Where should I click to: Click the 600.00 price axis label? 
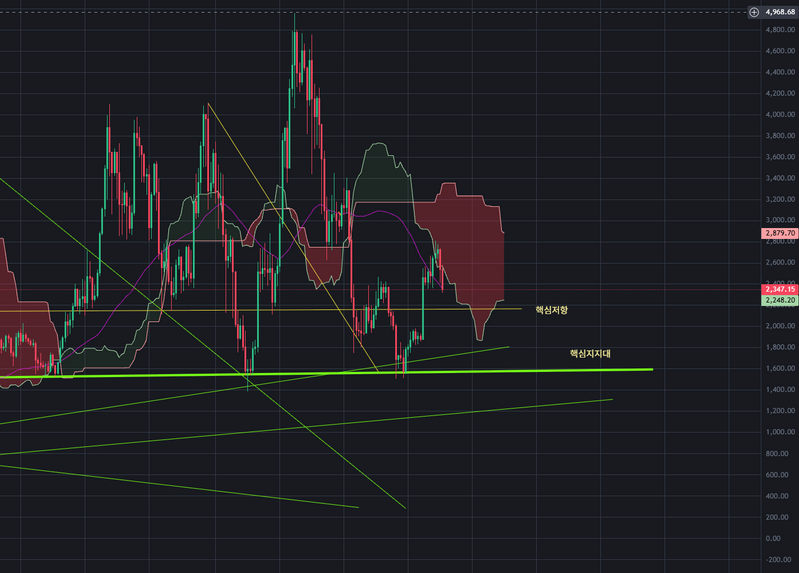[777, 475]
